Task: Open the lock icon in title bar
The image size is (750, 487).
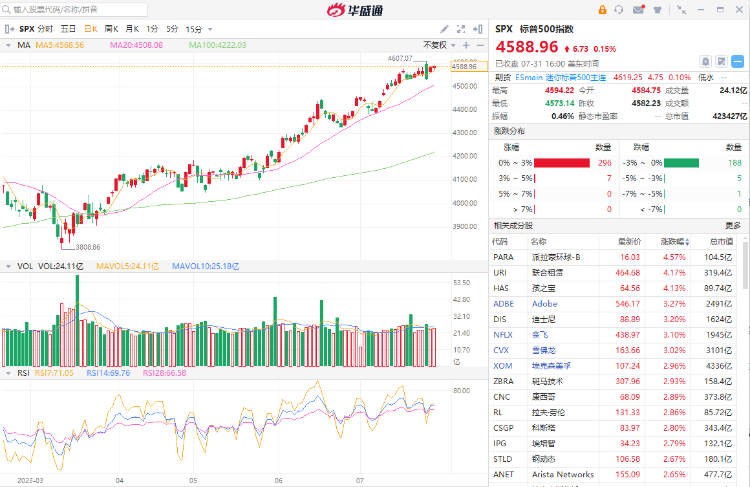Action: click(602, 11)
